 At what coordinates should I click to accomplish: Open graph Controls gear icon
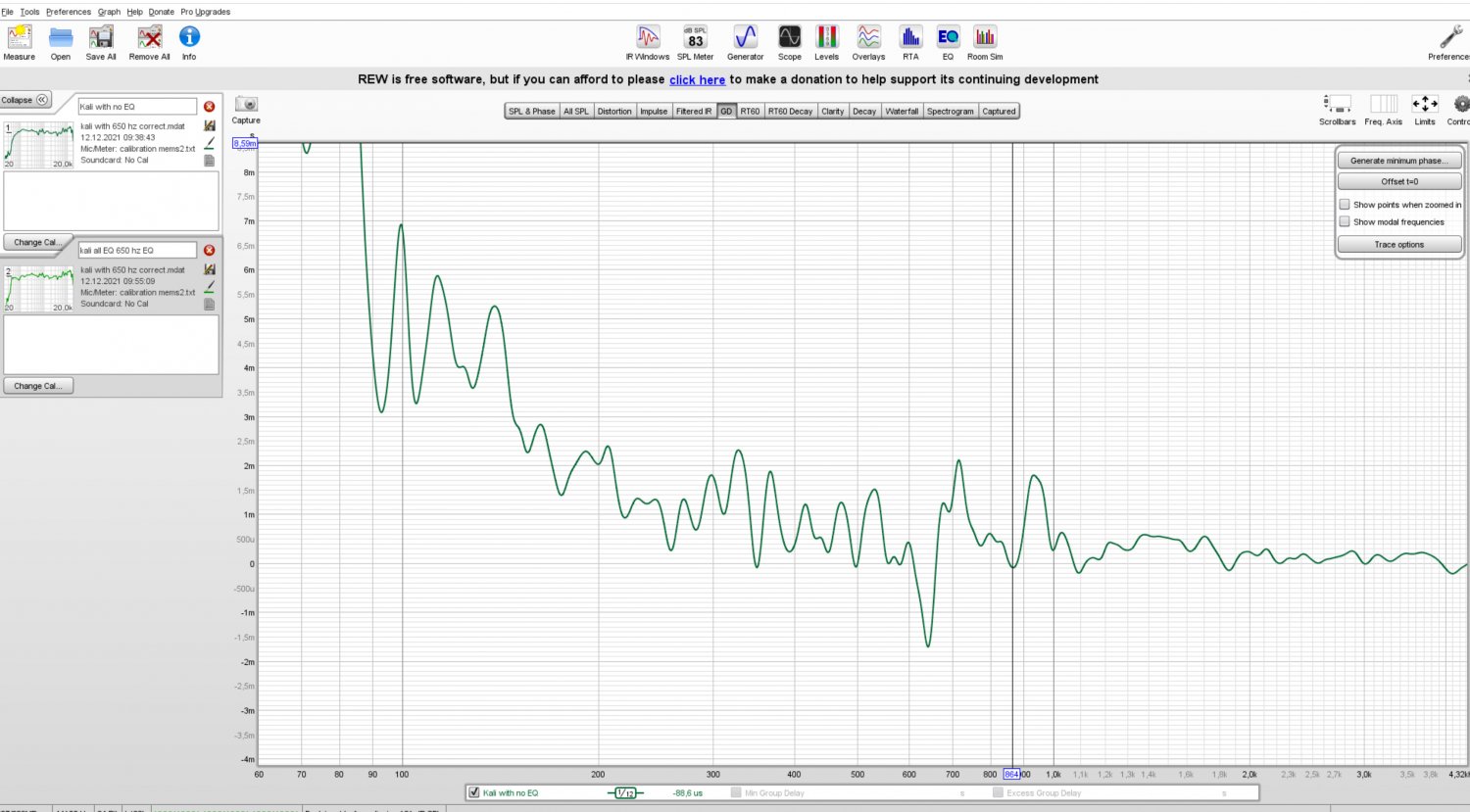point(1461,104)
